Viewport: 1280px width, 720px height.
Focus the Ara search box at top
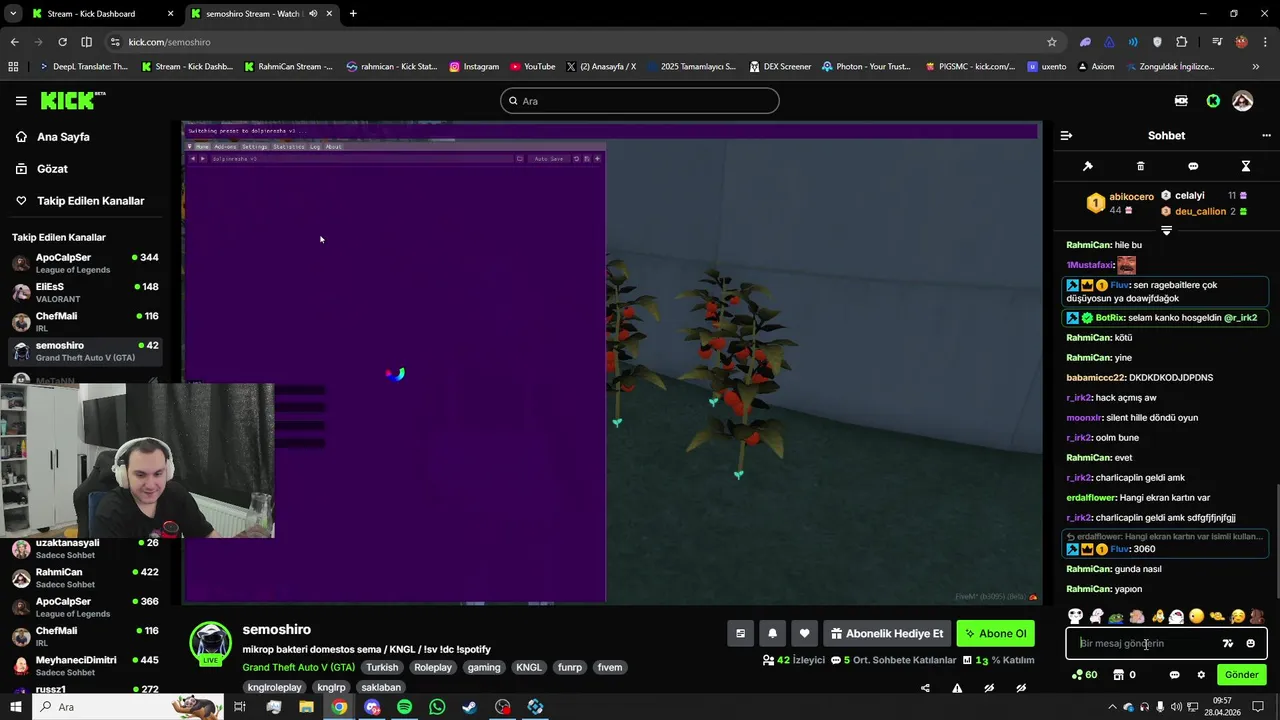(x=640, y=101)
